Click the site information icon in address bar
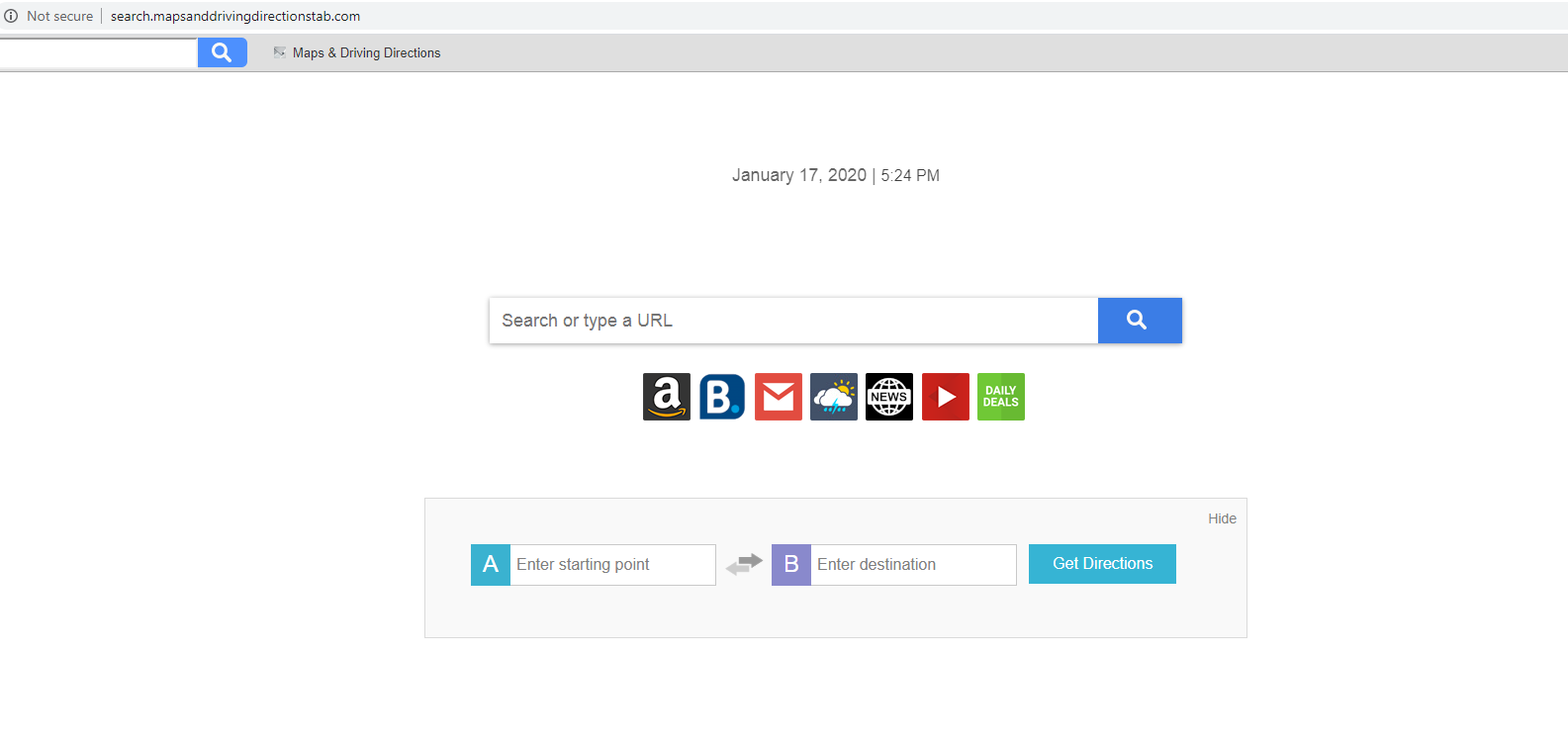The image size is (1568, 750). (11, 16)
